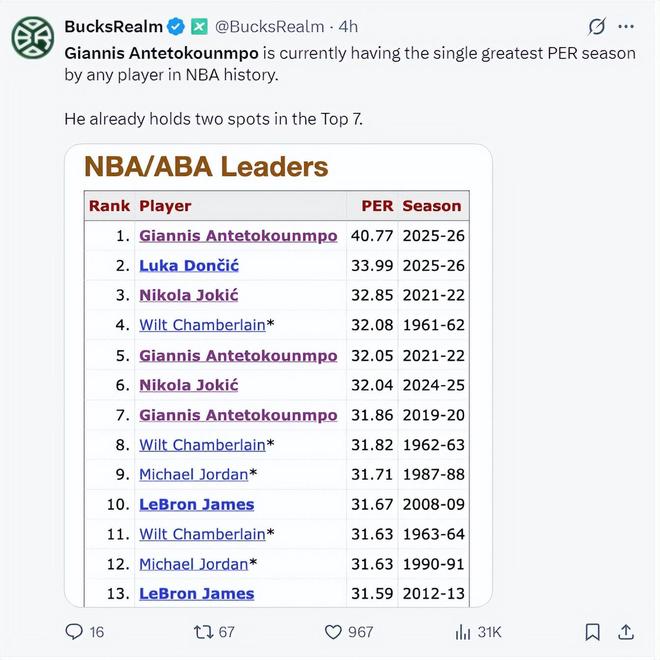This screenshot has width=660, height=660.
Task: Share the post using the share icon
Action: click(626, 631)
